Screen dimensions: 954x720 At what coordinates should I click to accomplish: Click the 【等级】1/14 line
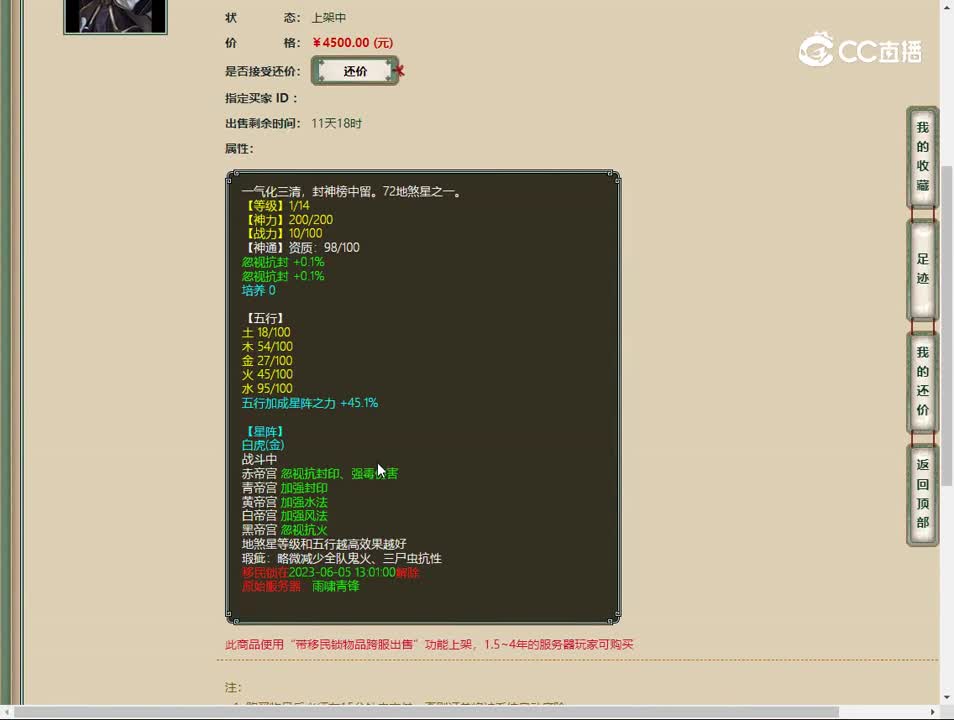(276, 206)
